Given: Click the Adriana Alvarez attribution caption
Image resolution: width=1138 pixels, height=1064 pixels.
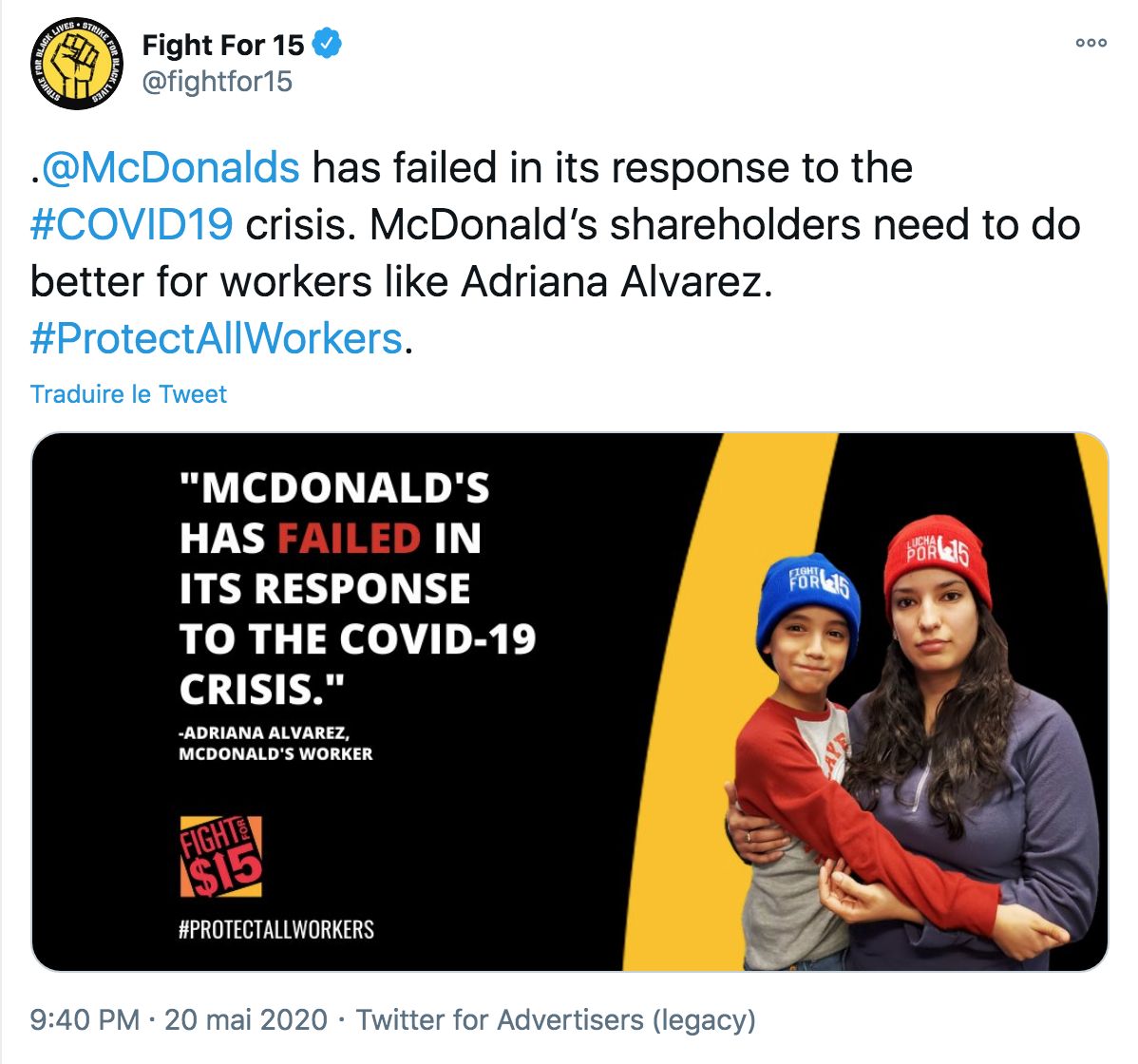Looking at the screenshot, I should (x=275, y=743).
